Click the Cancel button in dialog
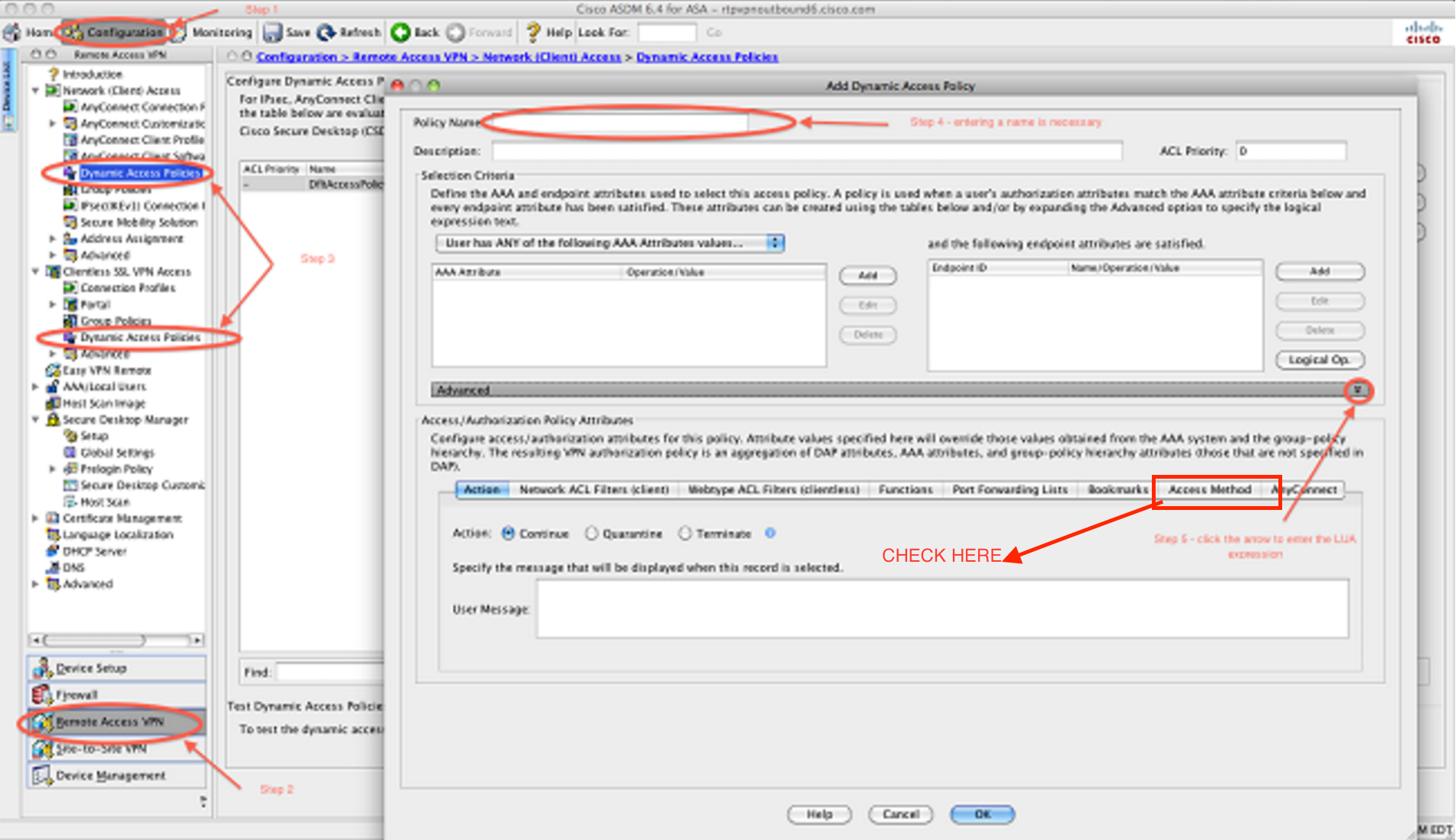Screen dimensions: 1456x840 pos(901,814)
